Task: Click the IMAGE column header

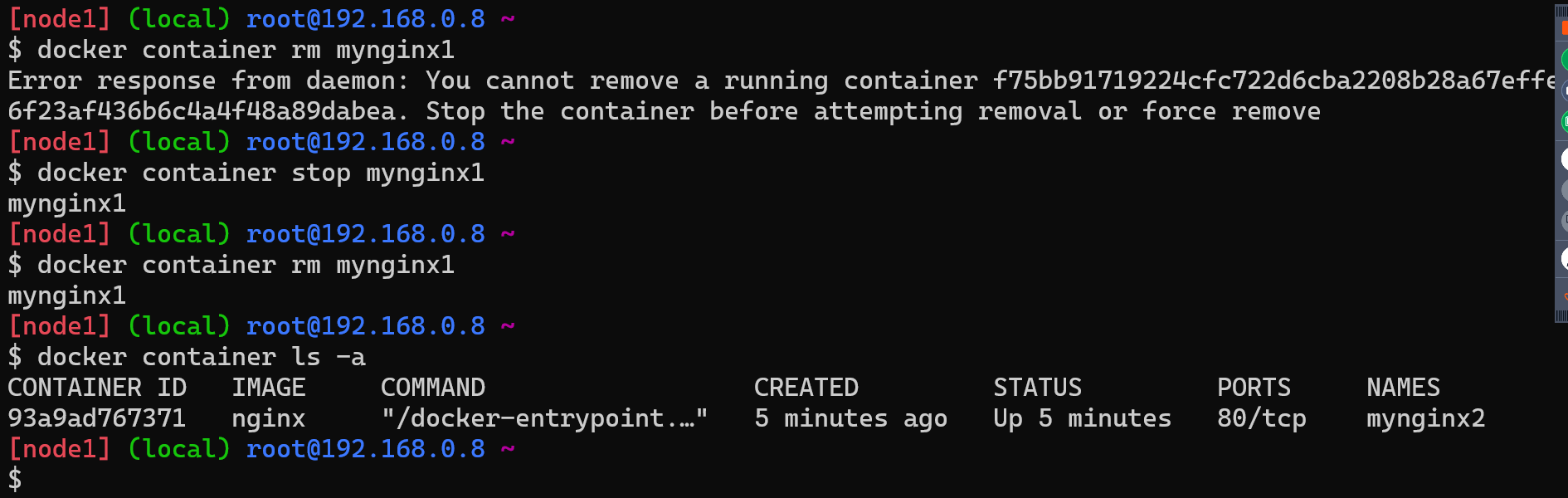Action: pos(268,388)
